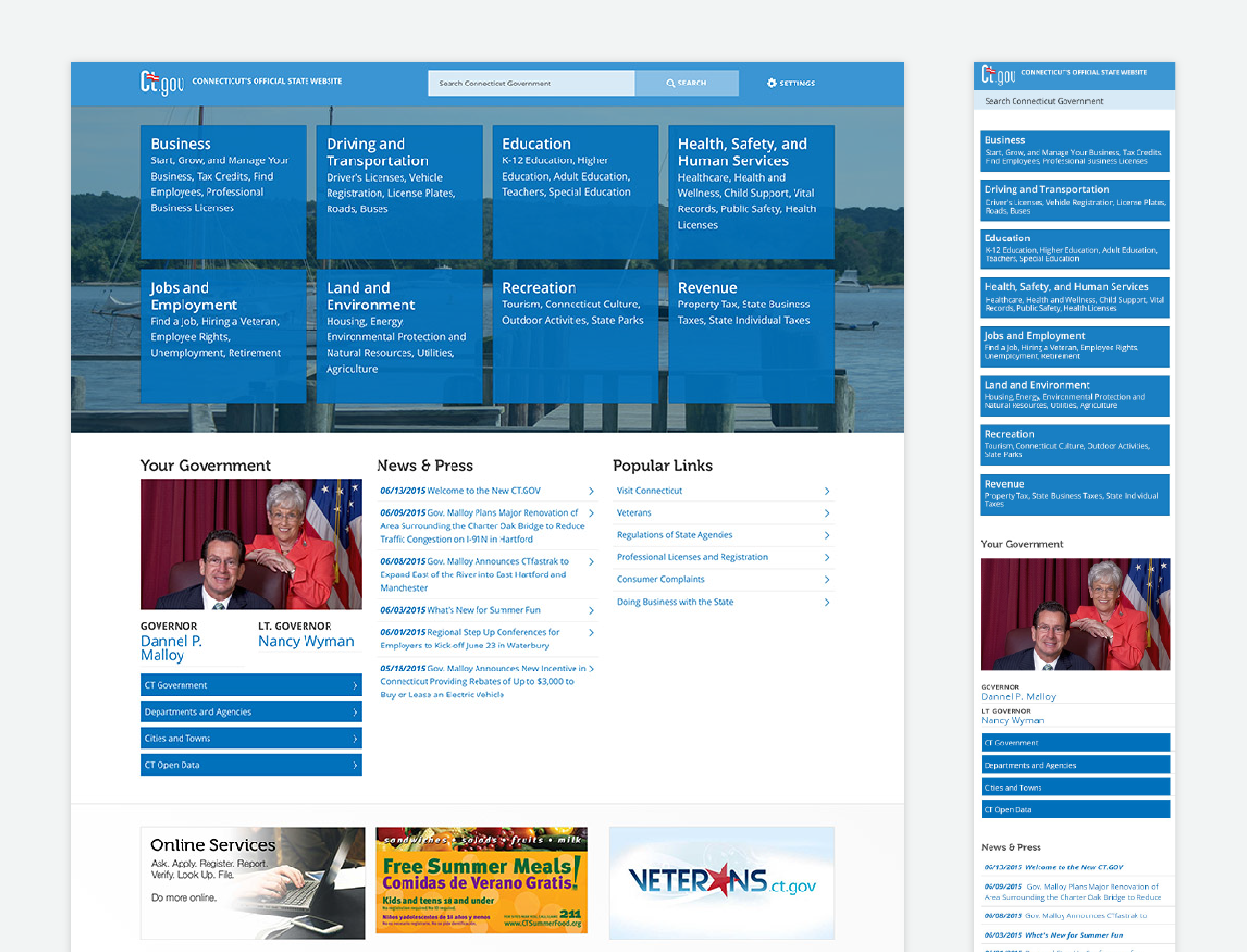Click the Nancy Wyman name link
Screen dimensions: 1247x952
pos(306,641)
